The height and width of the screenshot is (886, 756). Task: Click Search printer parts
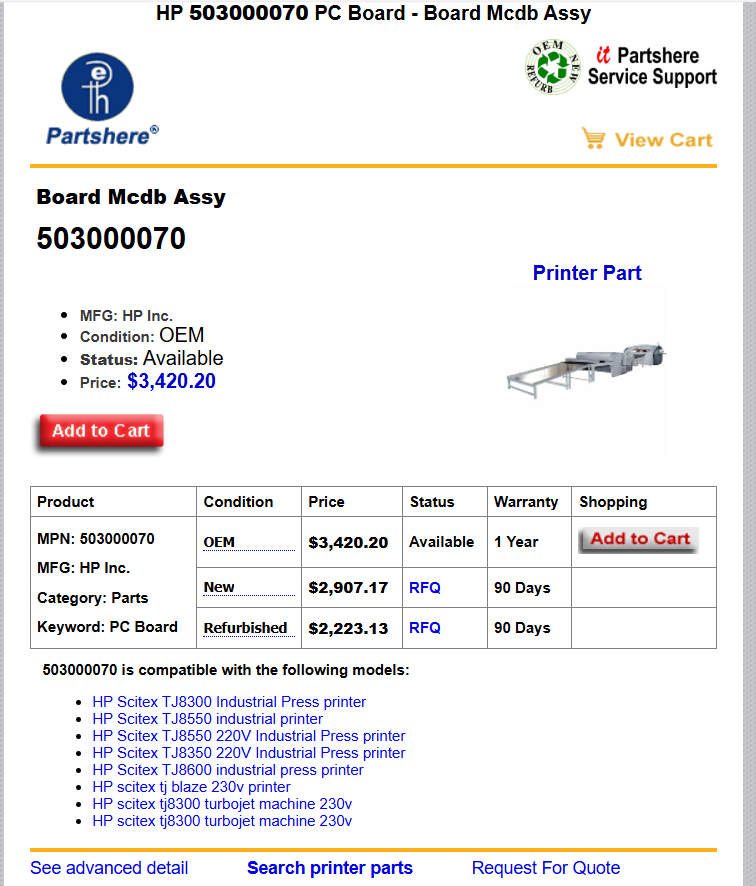[330, 868]
